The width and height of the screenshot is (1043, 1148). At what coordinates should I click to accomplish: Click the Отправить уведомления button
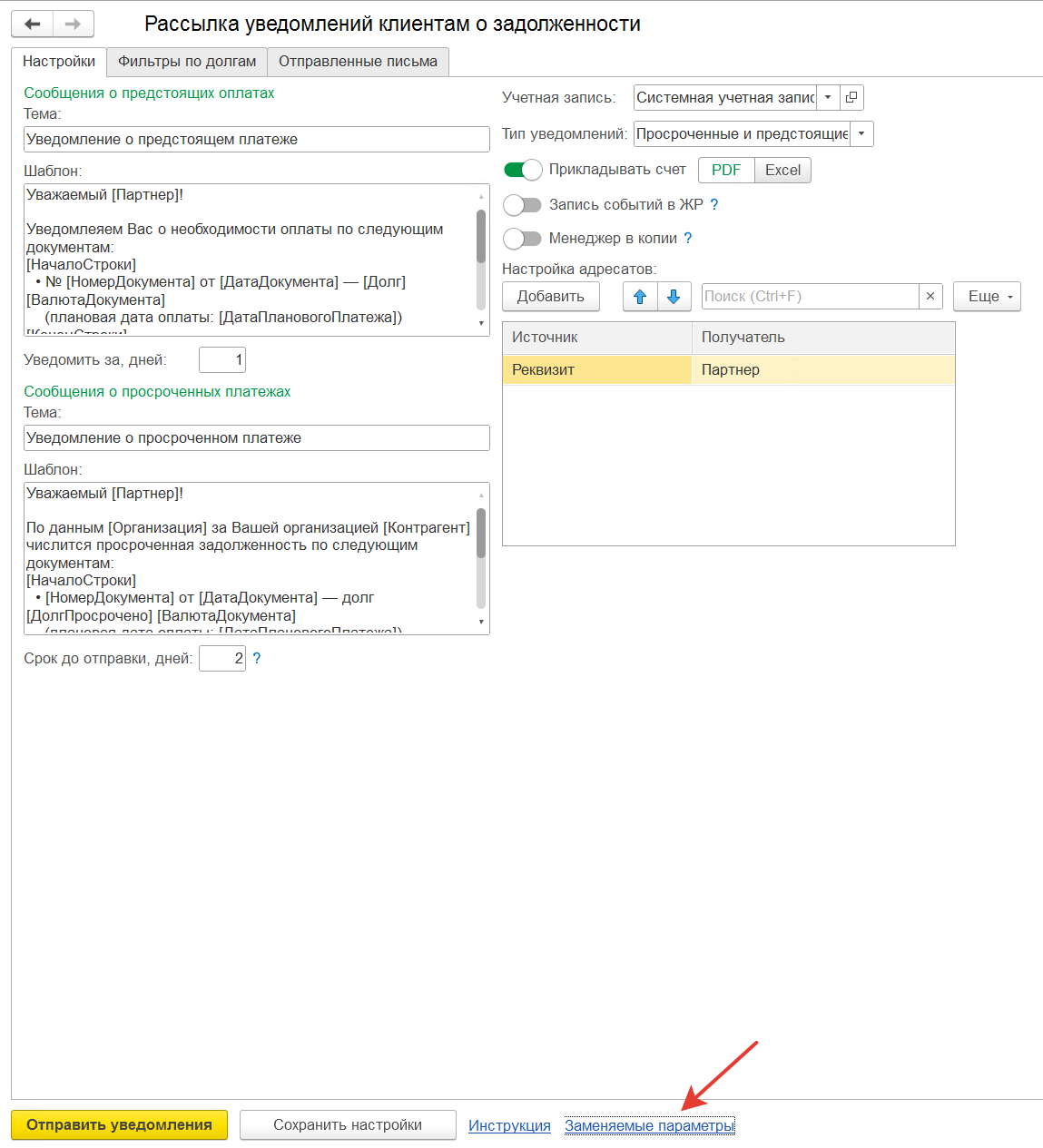click(x=119, y=1125)
